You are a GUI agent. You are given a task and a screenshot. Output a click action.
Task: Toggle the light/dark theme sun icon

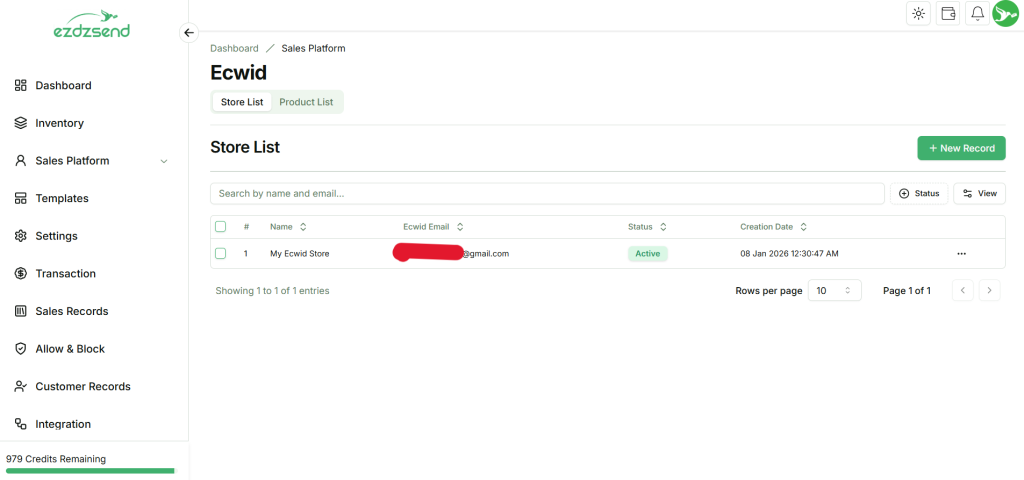tap(918, 13)
